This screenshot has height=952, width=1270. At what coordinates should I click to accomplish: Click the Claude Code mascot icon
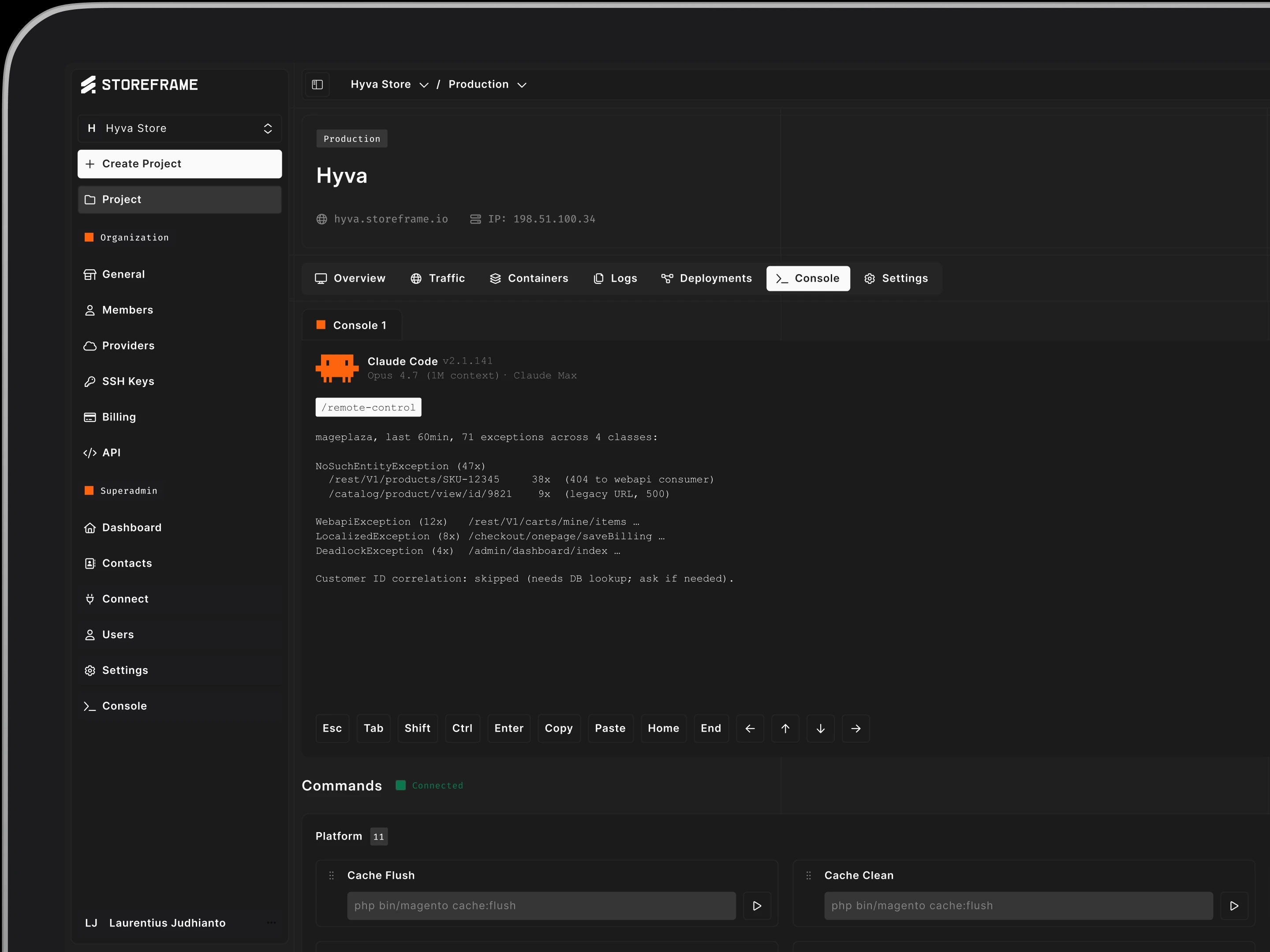337,368
